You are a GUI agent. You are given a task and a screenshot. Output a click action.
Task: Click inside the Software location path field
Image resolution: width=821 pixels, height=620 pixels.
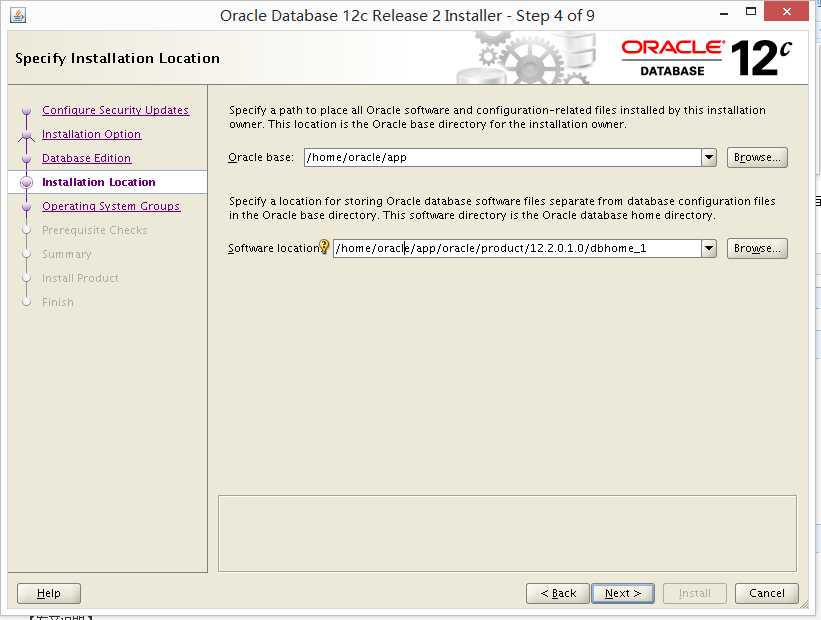click(517, 248)
